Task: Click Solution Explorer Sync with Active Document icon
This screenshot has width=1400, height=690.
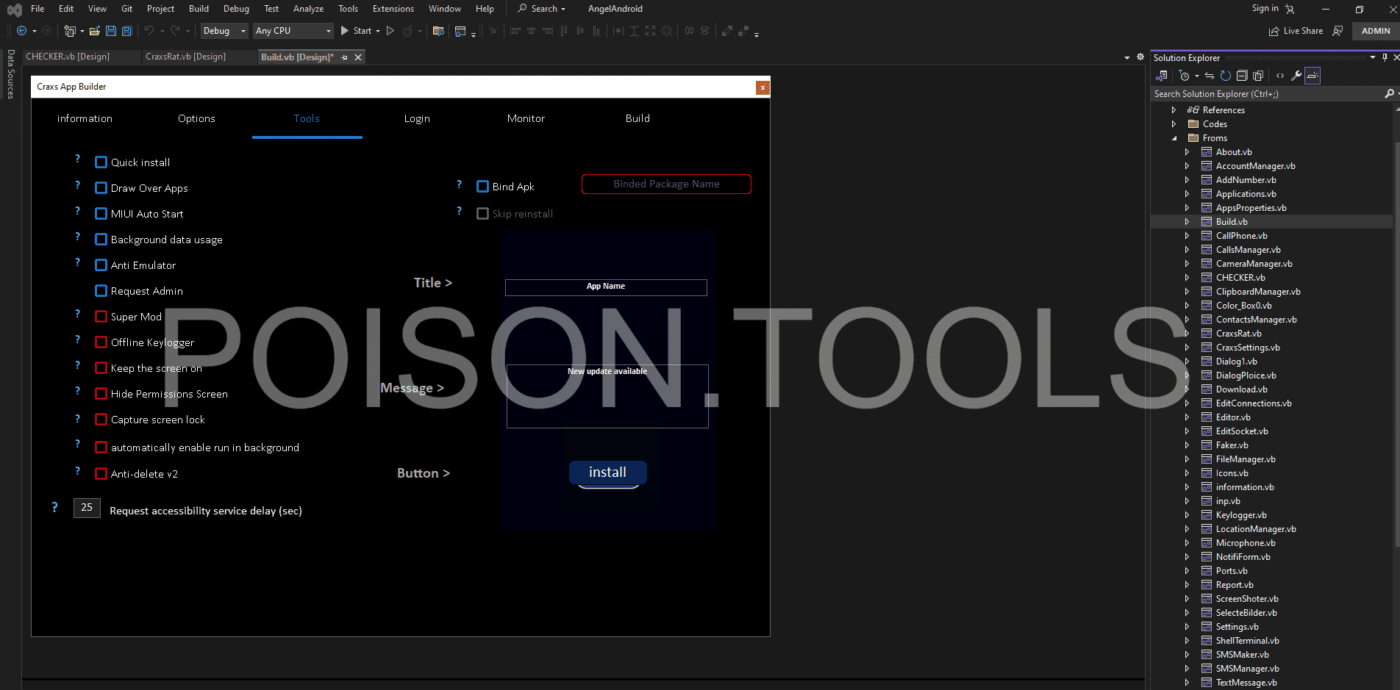Action: [x=1209, y=76]
